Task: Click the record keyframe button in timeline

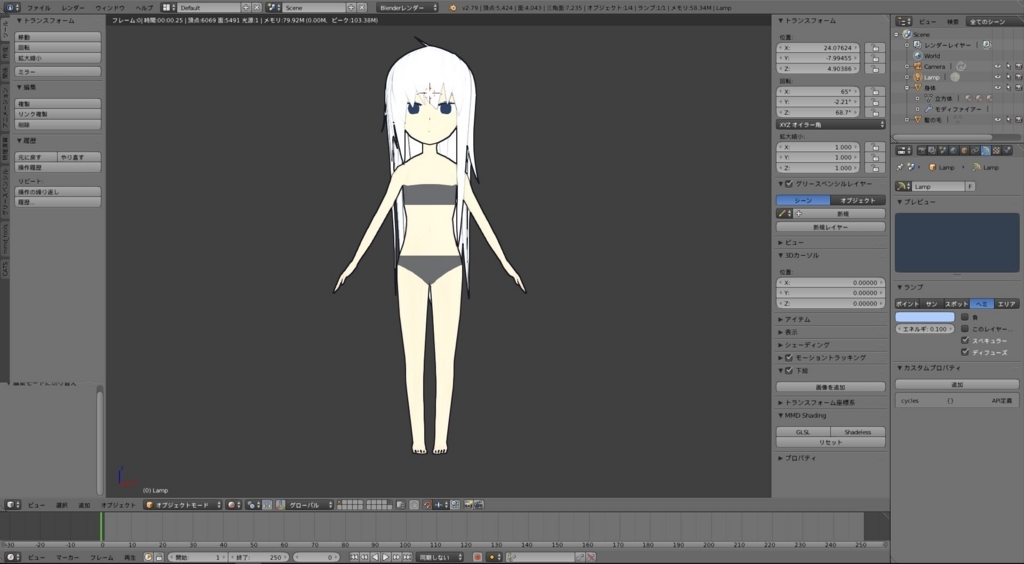Action: pyautogui.click(x=477, y=557)
